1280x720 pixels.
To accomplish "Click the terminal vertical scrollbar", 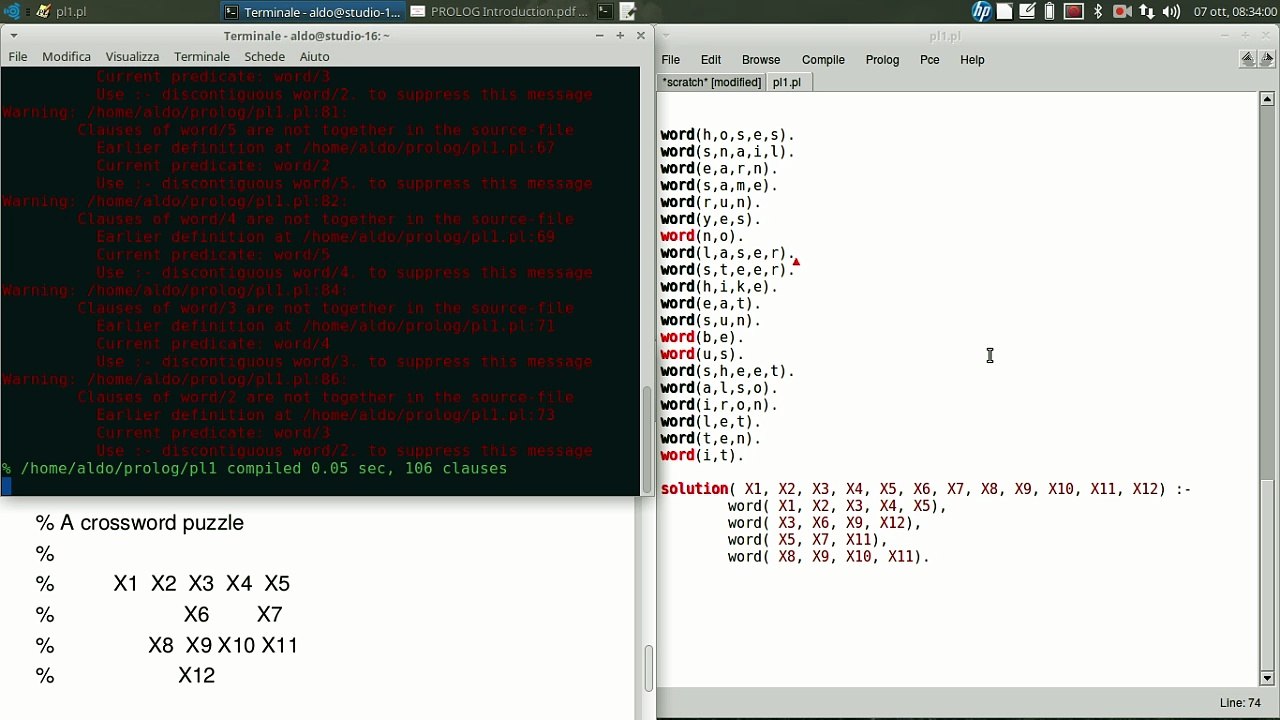I will [647, 440].
